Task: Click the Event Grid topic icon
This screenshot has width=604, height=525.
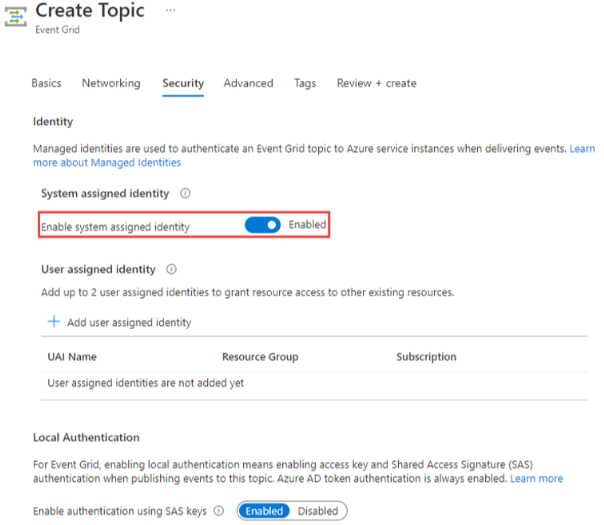Action: click(x=16, y=17)
